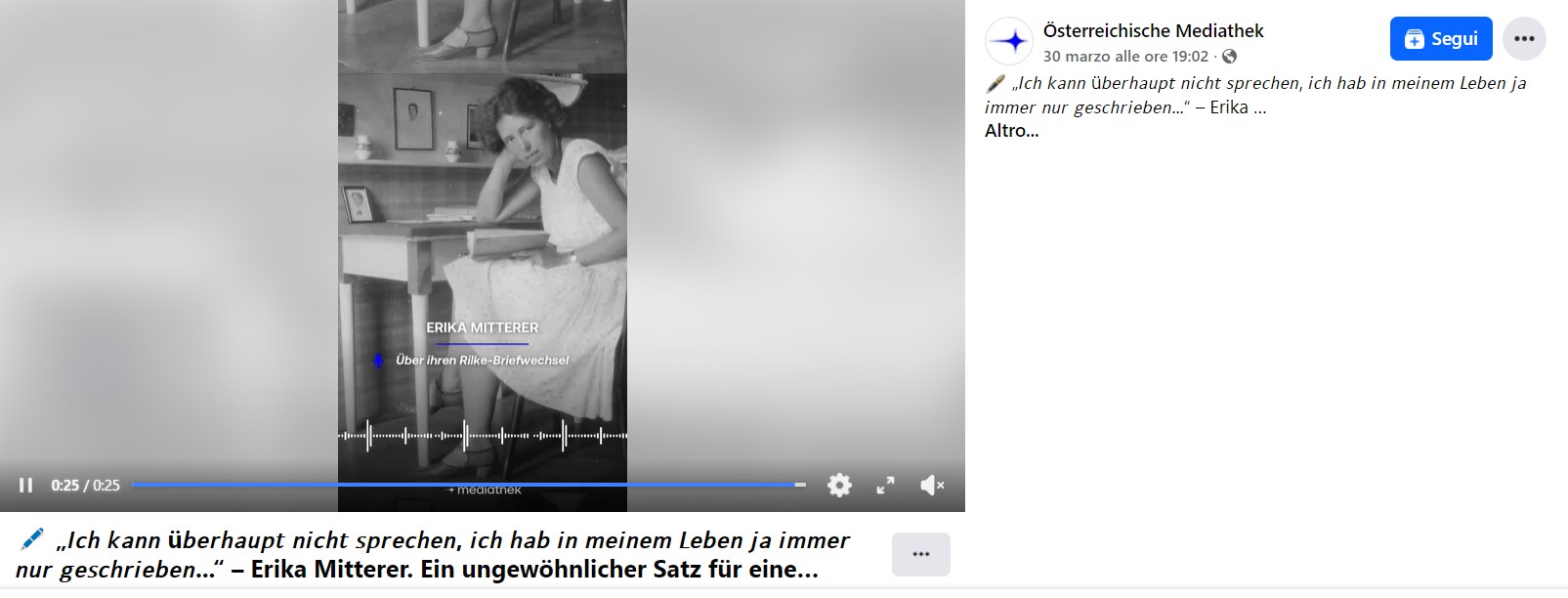The width and height of the screenshot is (1568, 598).
Task: Pause the video playback
Action: 26,486
